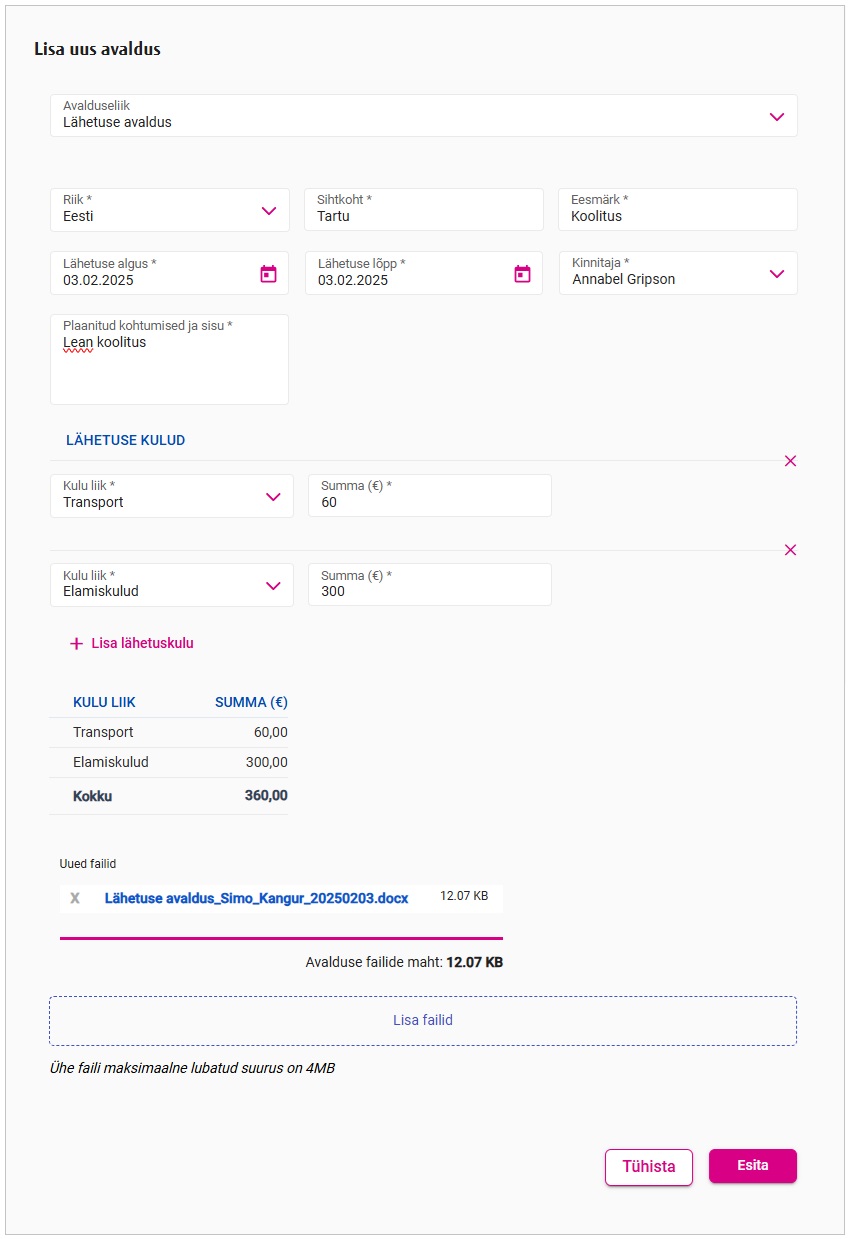Open the Transport Kulu liik dropdown
Viewport: 848px width, 1239px height.
273,497
